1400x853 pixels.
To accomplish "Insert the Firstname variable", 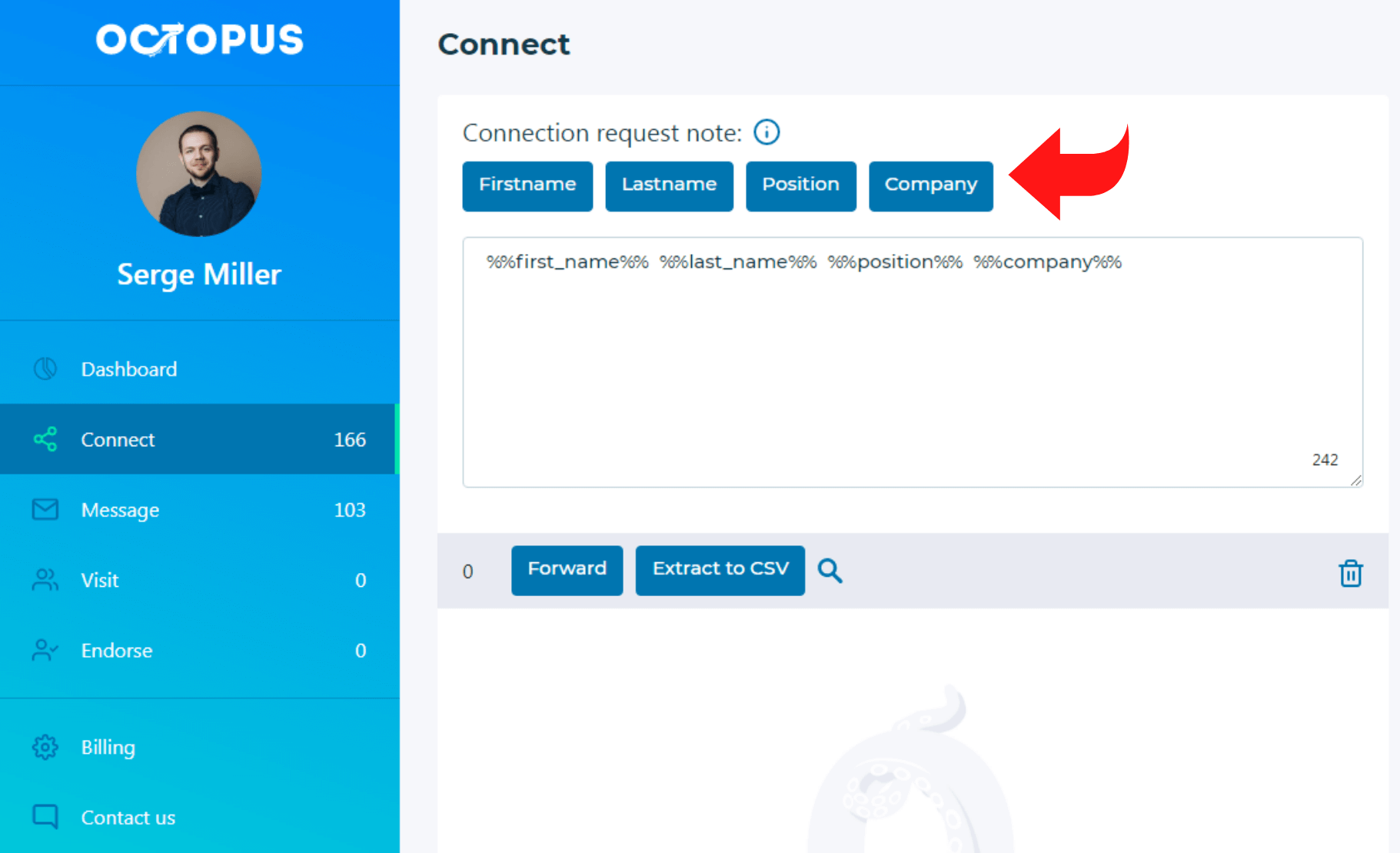I will point(527,185).
